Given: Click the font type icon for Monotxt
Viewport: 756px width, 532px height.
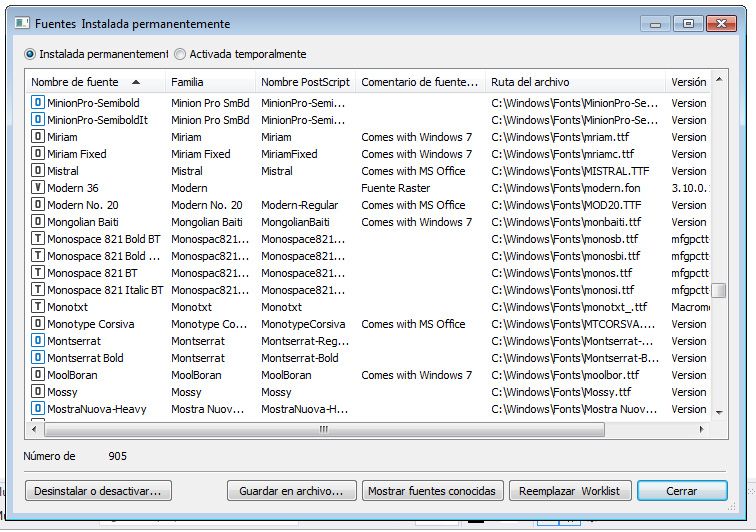Looking at the screenshot, I should 38,307.
